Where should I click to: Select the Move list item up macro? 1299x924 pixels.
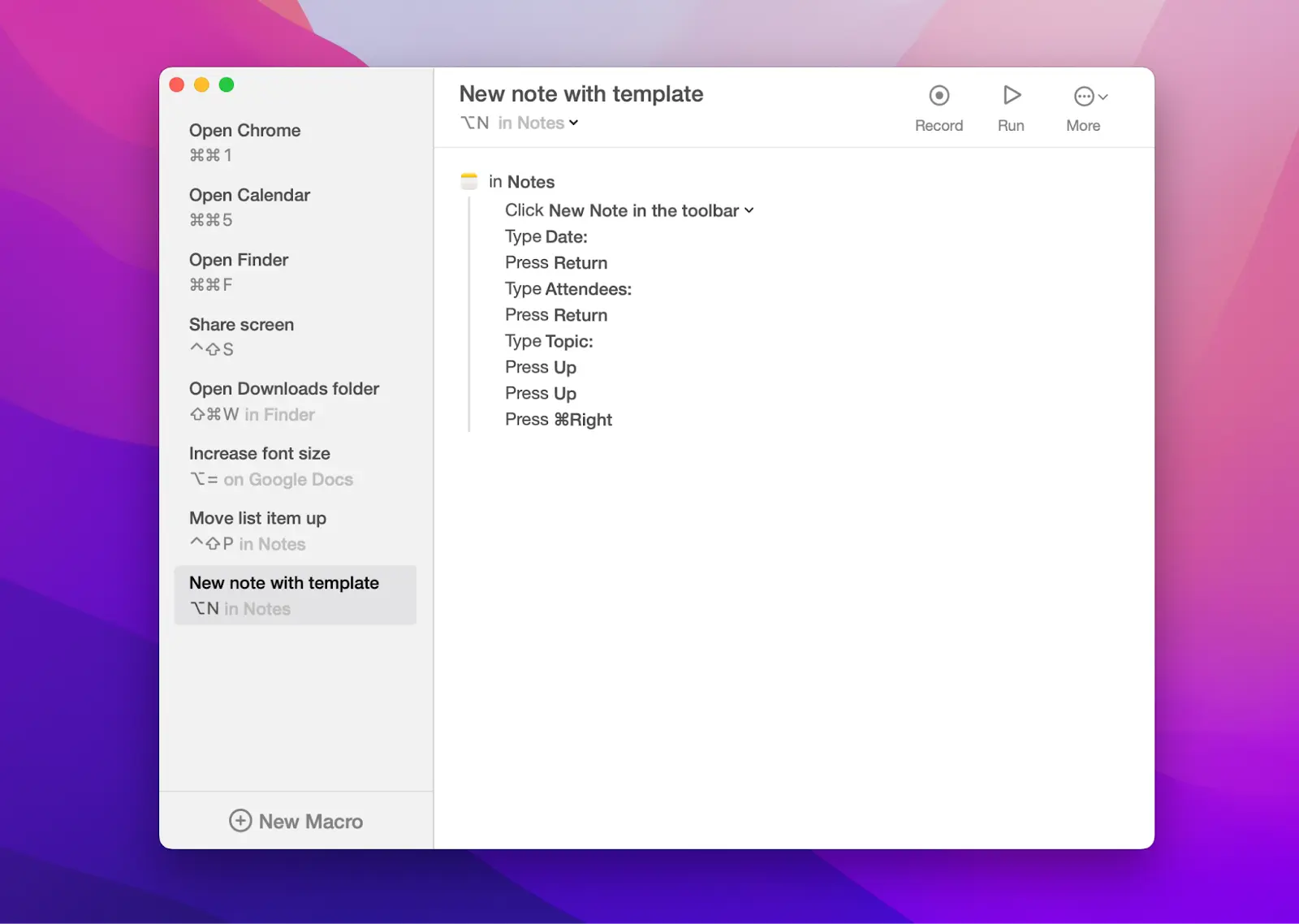click(x=296, y=530)
